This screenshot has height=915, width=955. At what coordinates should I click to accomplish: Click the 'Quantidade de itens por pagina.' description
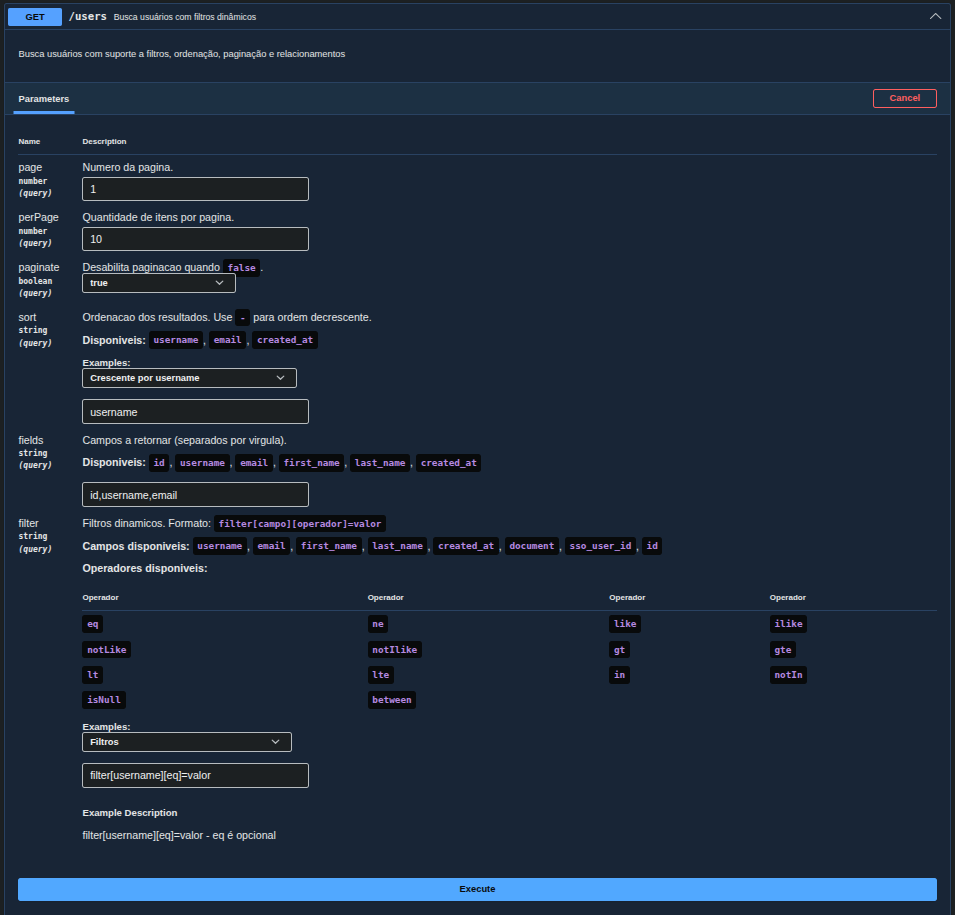158,217
